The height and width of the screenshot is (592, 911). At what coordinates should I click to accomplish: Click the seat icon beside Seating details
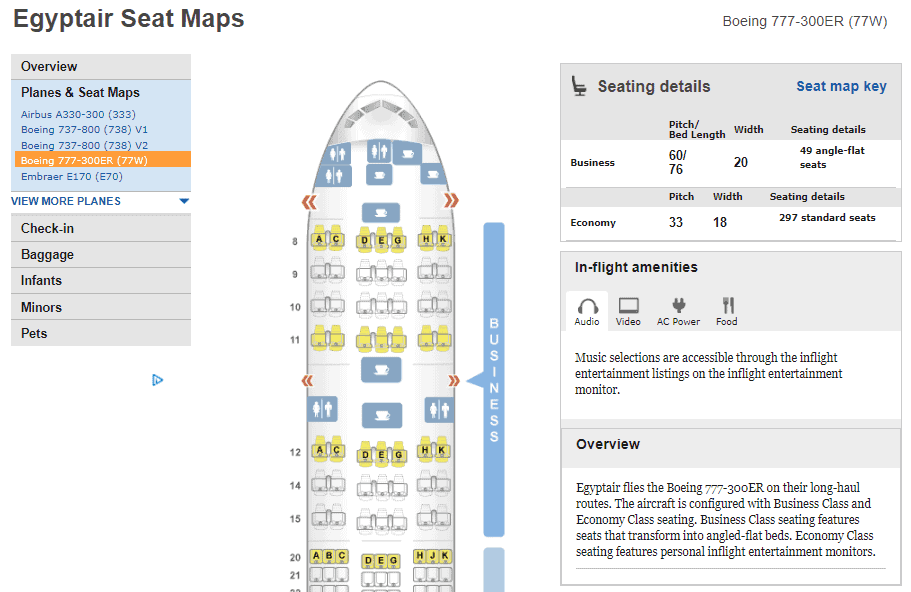coord(579,87)
